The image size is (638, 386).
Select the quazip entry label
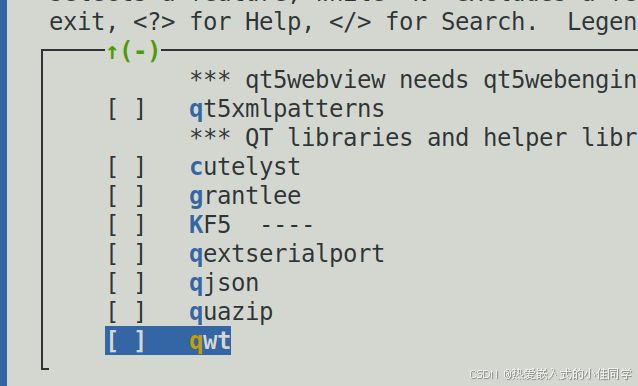(x=231, y=313)
